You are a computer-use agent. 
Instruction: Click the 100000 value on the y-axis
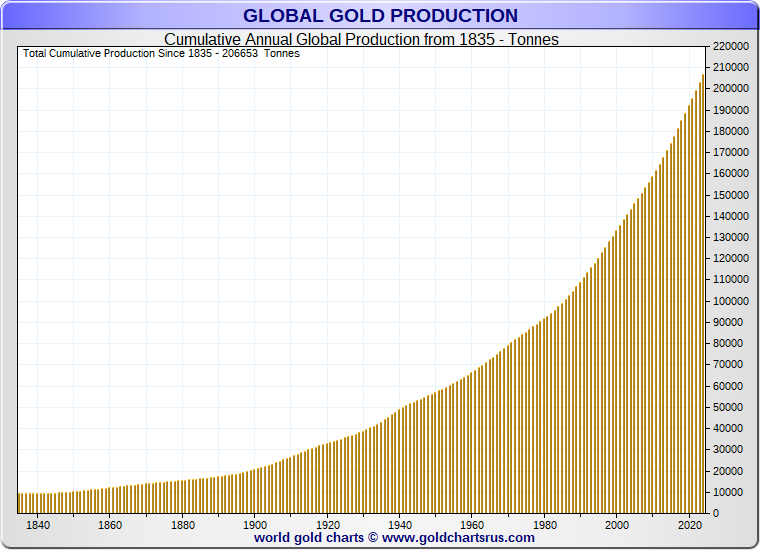pyautogui.click(x=729, y=301)
